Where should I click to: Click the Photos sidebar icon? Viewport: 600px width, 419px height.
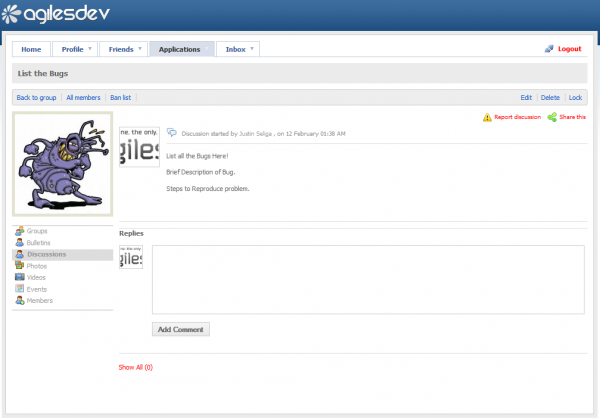click(x=20, y=266)
